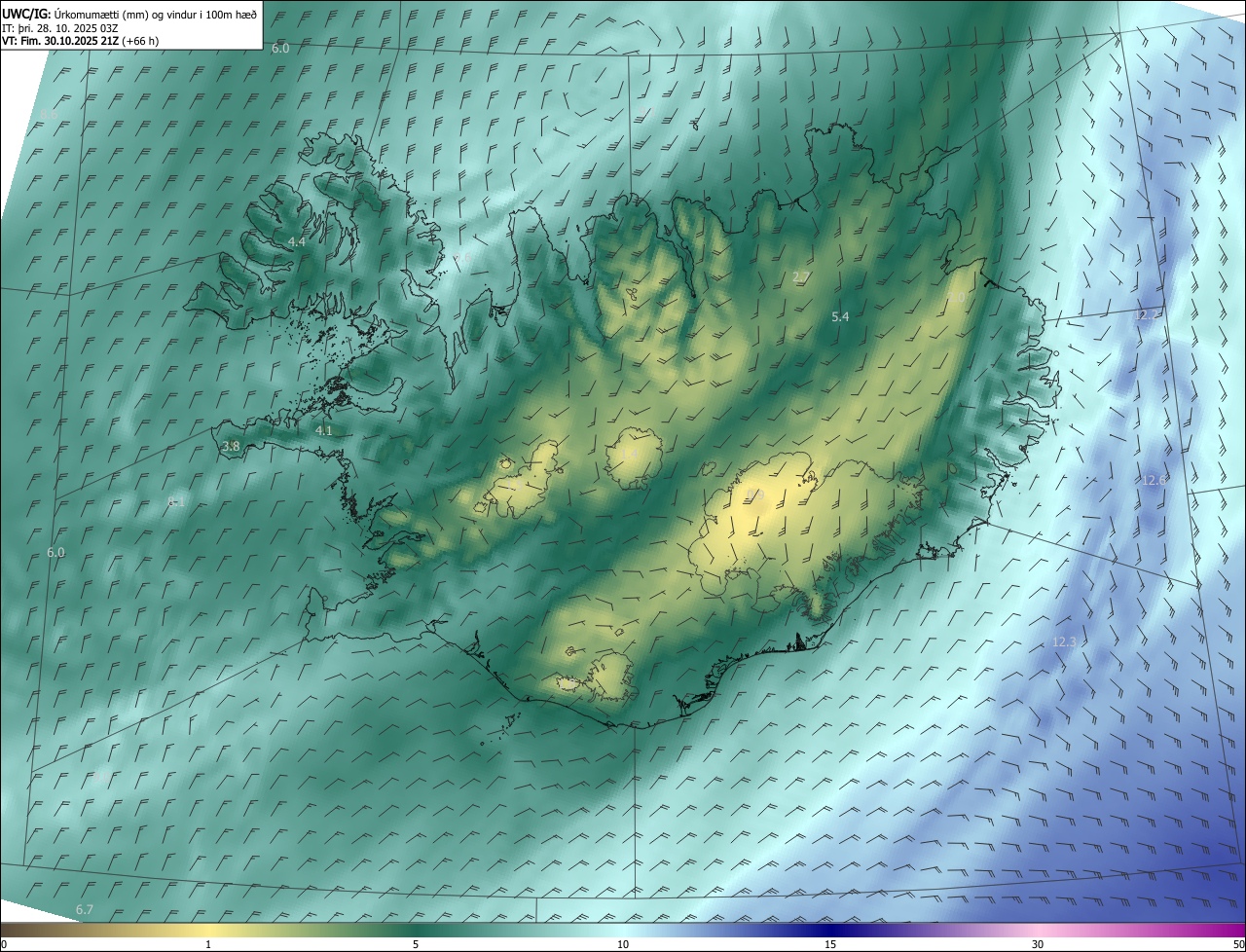
Task: Click the title 'Úrkomumætti (mm) og vindur i 100m hæð'
Action: coord(155,14)
